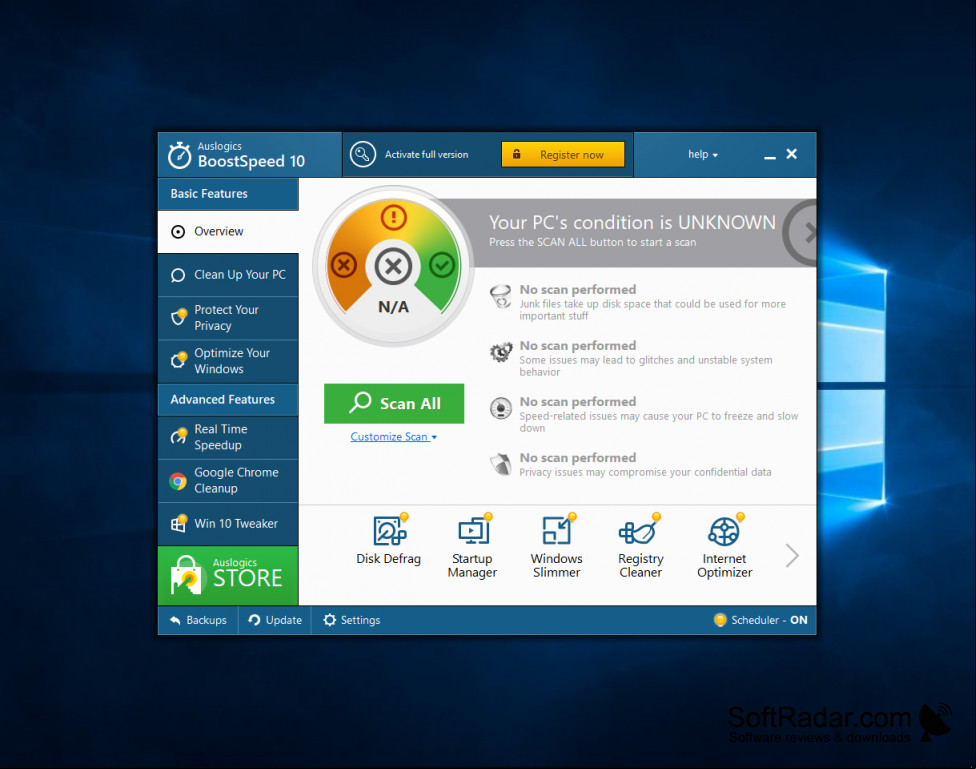
Task: Launch the Registry Cleaner tool
Action: point(640,546)
